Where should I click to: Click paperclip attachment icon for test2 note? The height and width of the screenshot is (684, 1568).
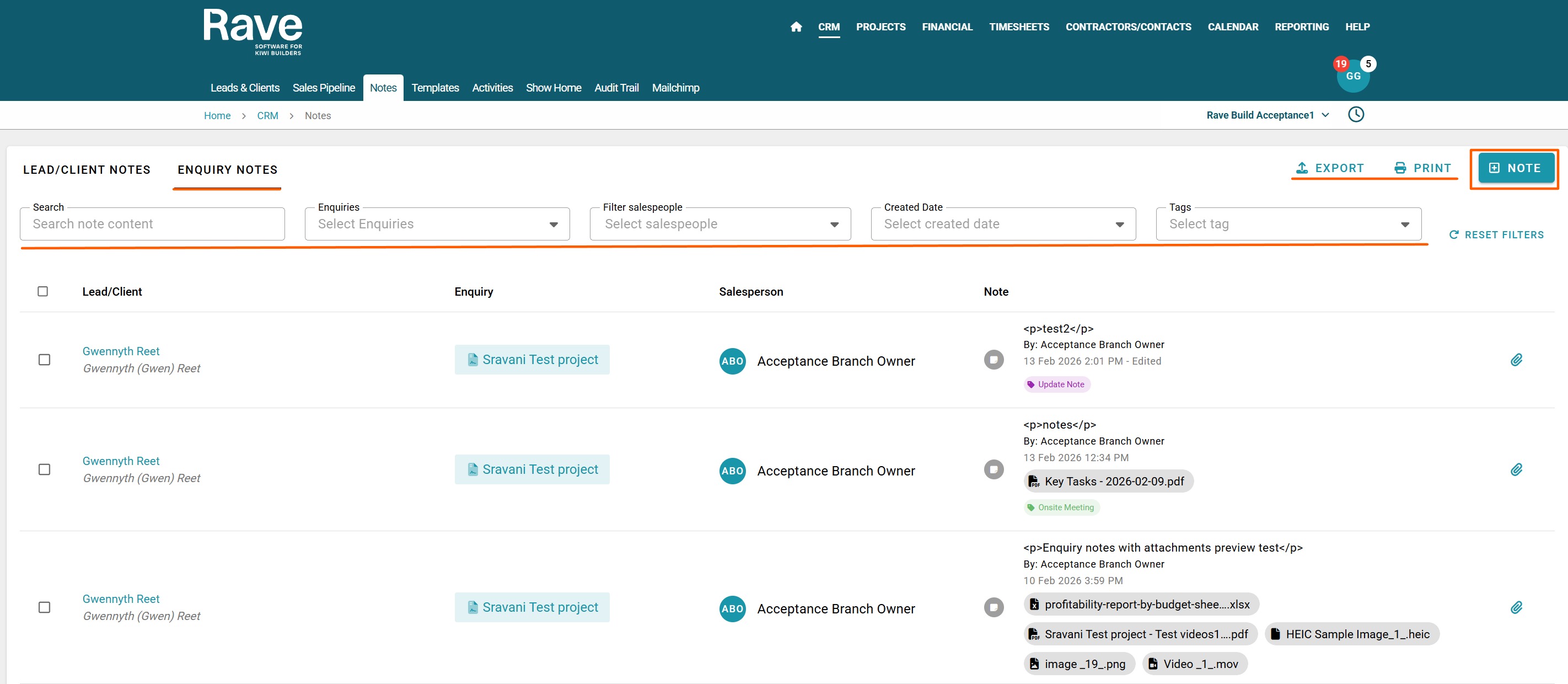click(1516, 360)
